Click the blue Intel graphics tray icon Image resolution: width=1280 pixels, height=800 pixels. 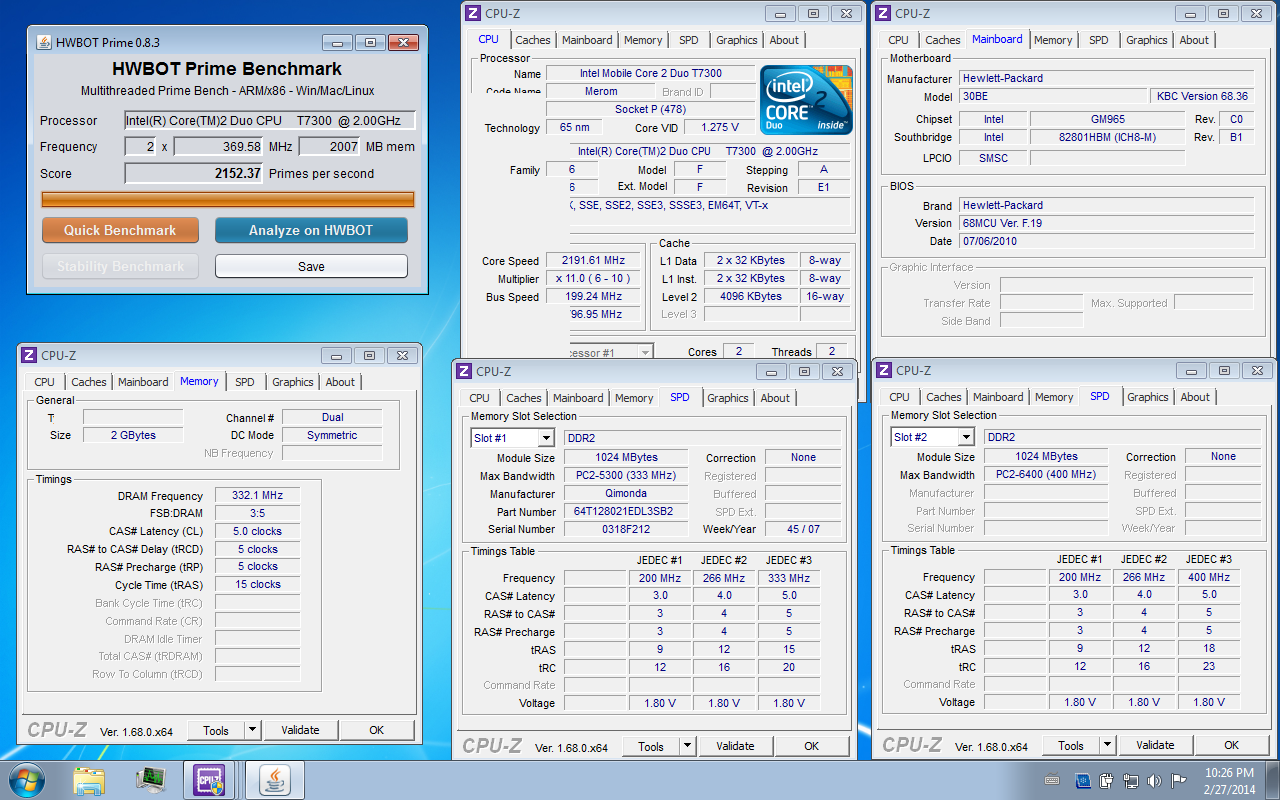(1082, 780)
